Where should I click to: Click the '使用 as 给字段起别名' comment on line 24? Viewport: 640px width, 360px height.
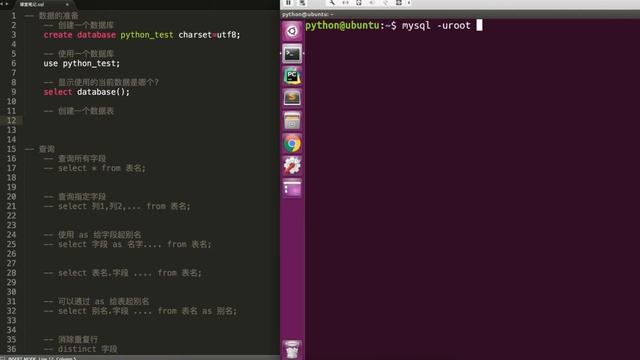coord(100,235)
